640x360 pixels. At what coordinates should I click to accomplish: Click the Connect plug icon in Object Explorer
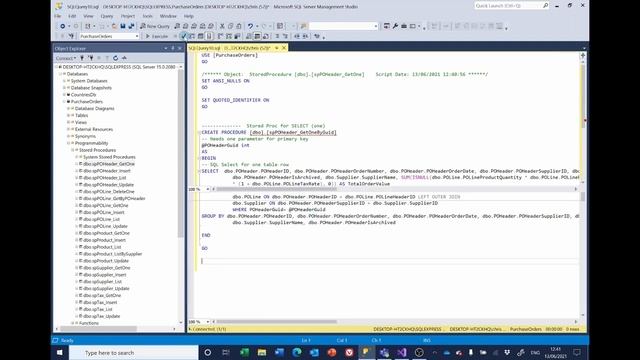point(82,58)
